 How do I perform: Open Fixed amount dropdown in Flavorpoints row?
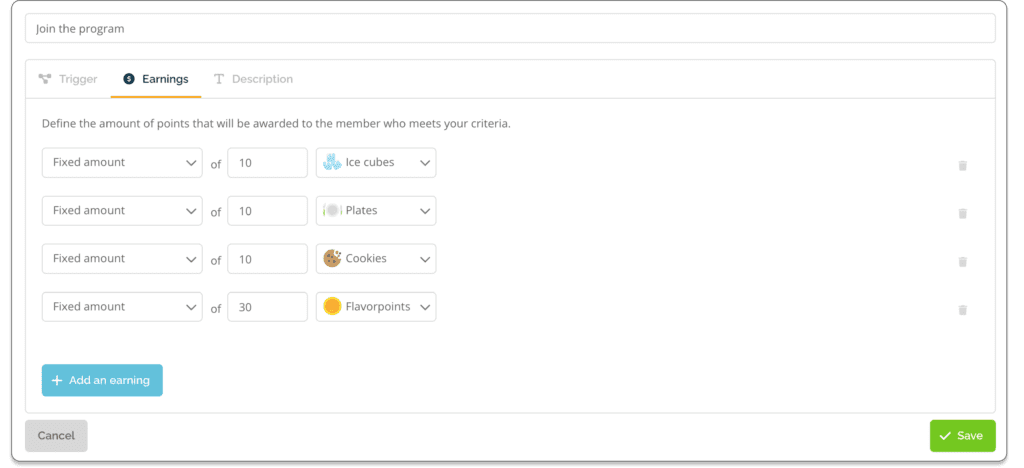pos(122,307)
